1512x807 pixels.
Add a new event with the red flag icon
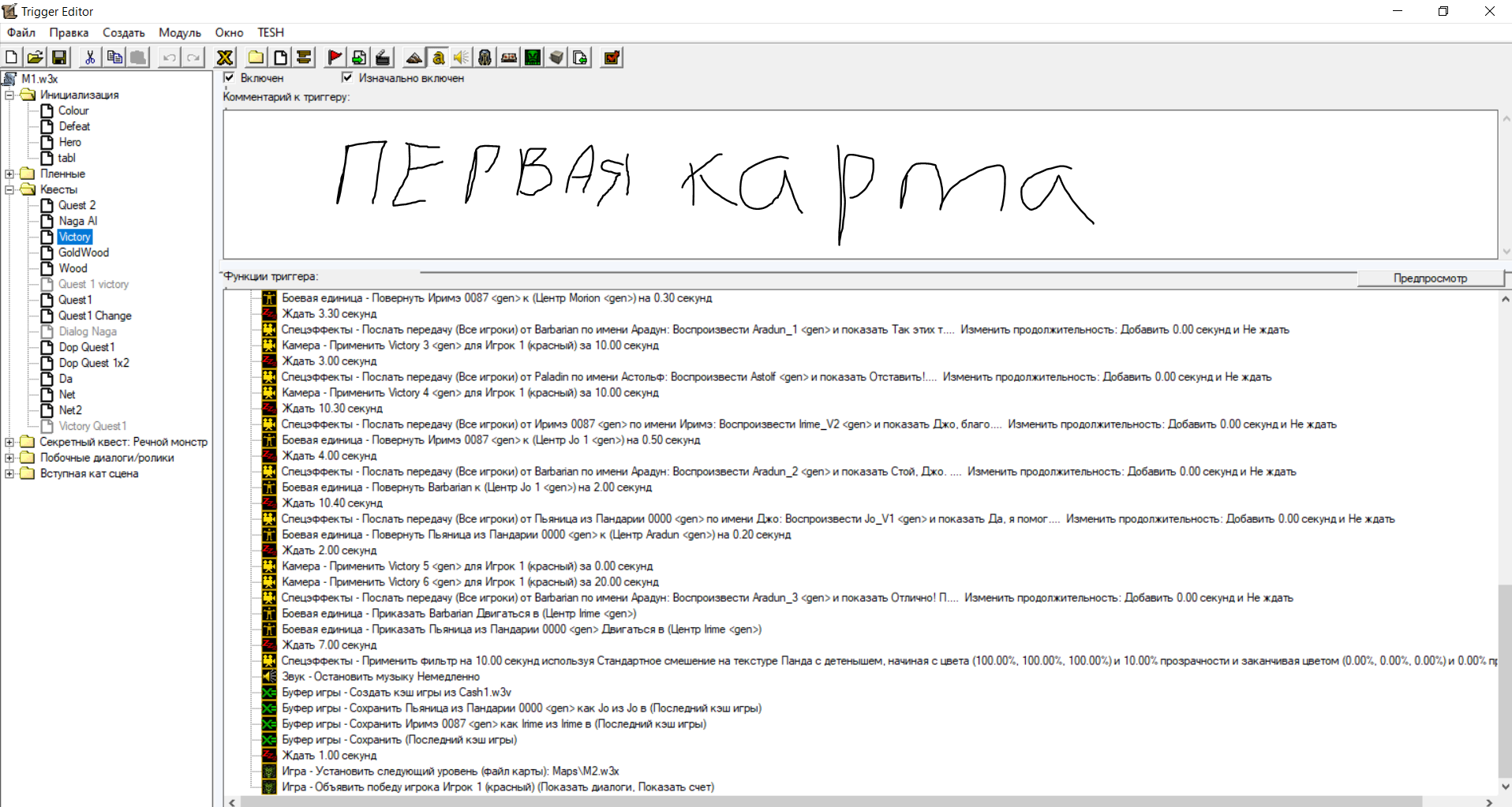(335, 58)
